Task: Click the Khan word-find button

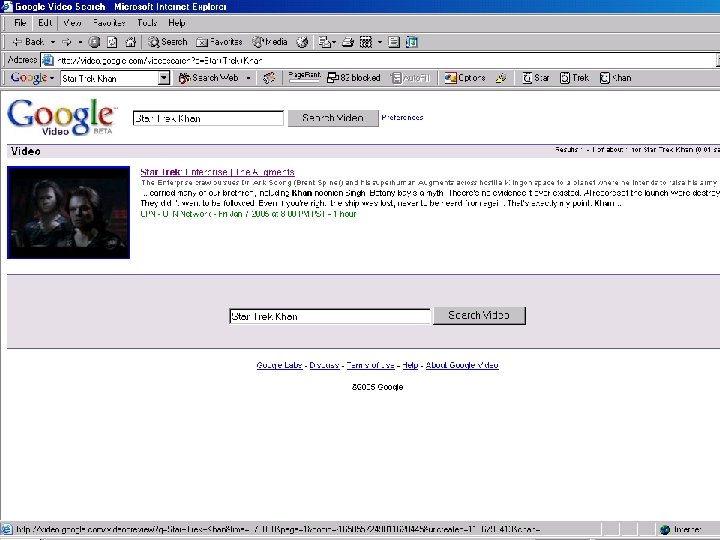Action: [x=616, y=78]
